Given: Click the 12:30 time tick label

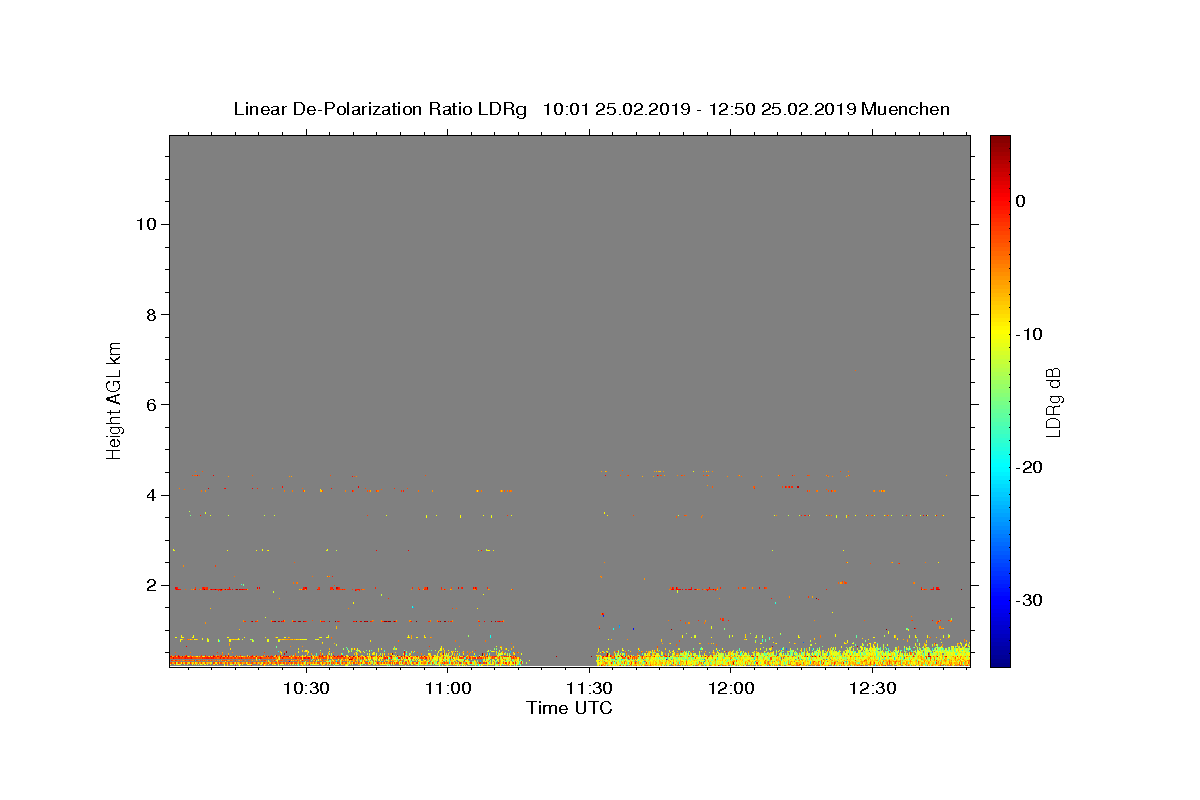Looking at the screenshot, I should click(872, 688).
